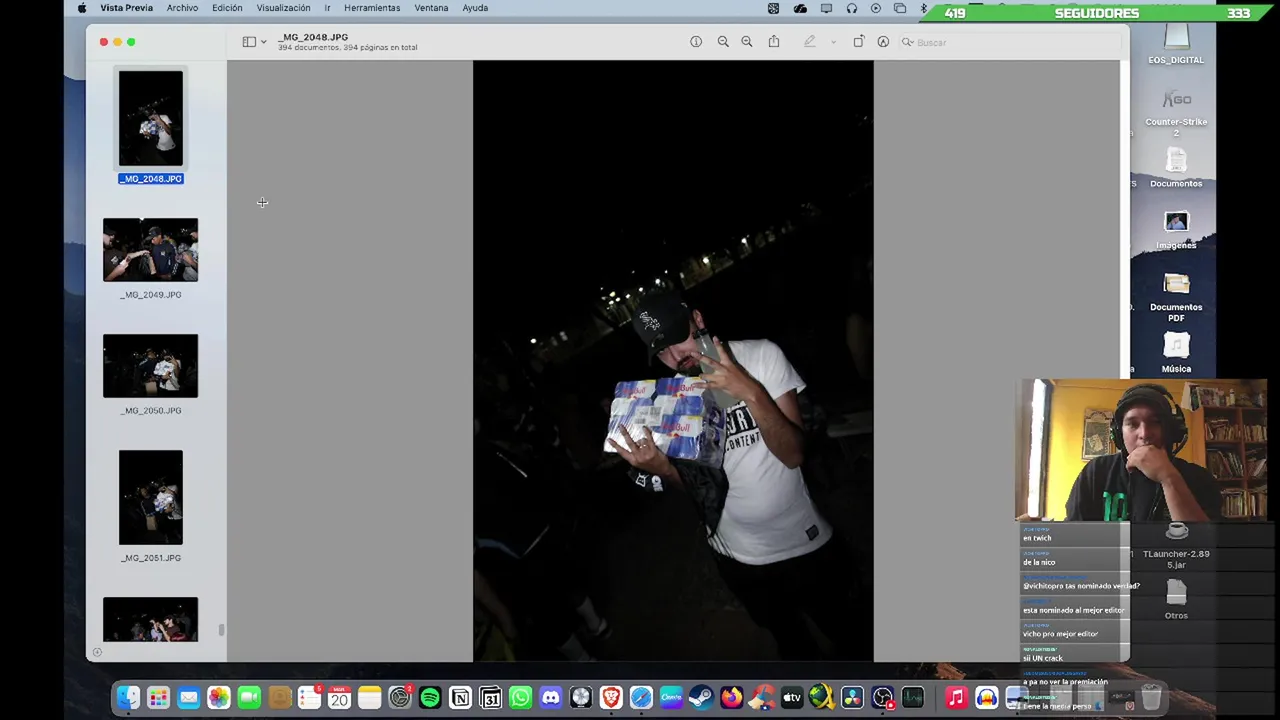Expand the highlight pen options dropdown

(833, 42)
